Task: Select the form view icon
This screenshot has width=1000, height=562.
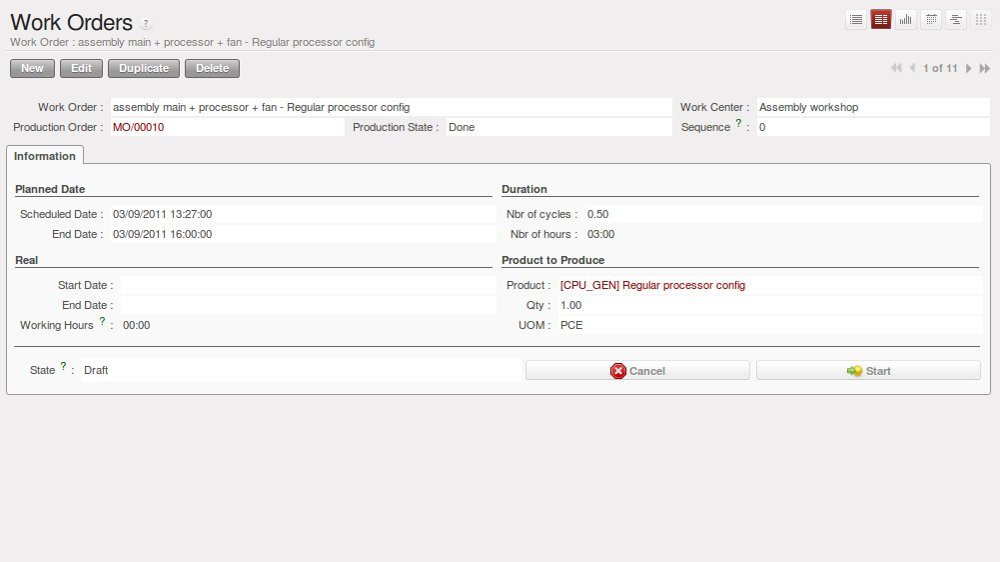Action: 881,19
